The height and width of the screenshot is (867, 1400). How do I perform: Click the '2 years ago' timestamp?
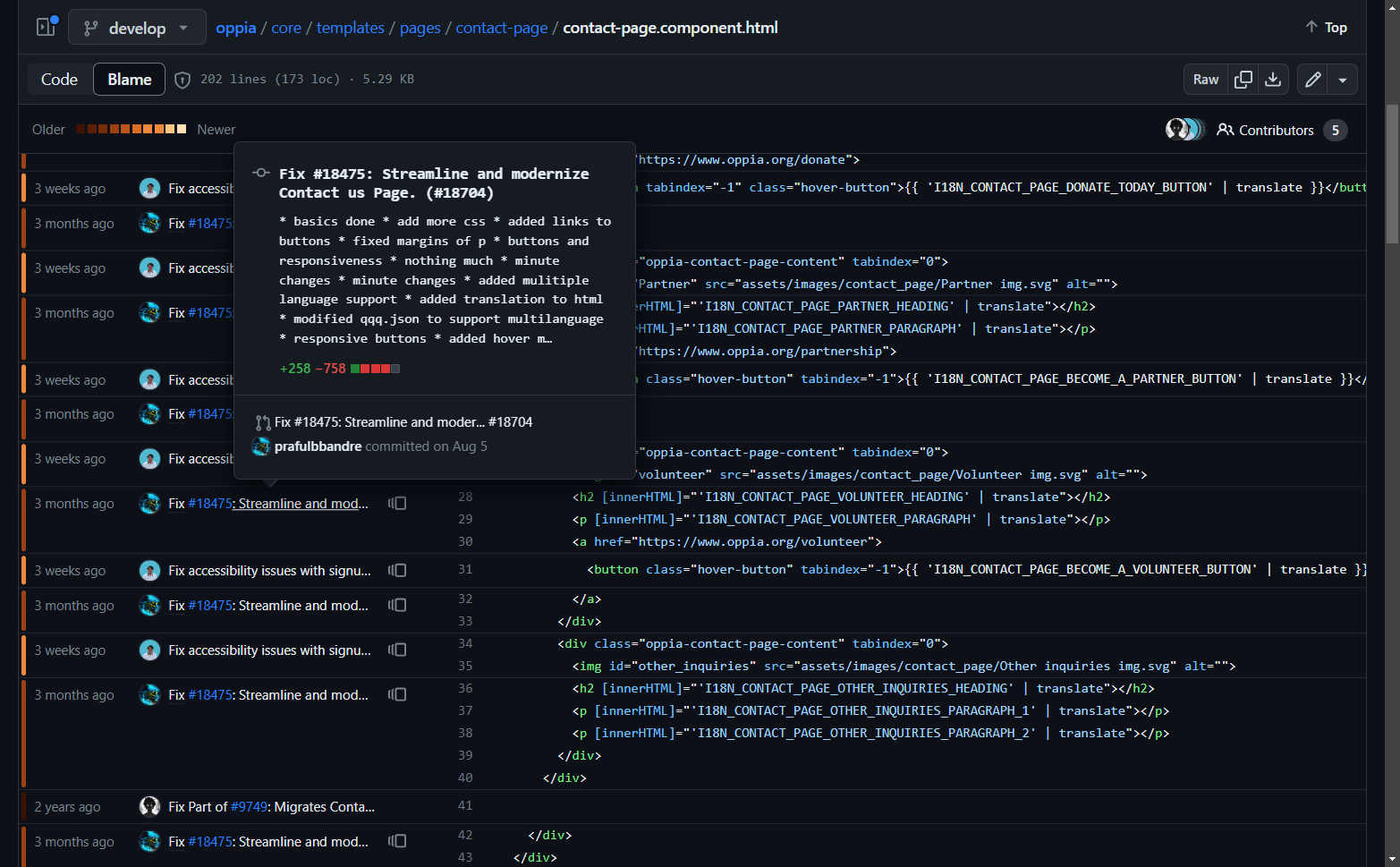68,807
